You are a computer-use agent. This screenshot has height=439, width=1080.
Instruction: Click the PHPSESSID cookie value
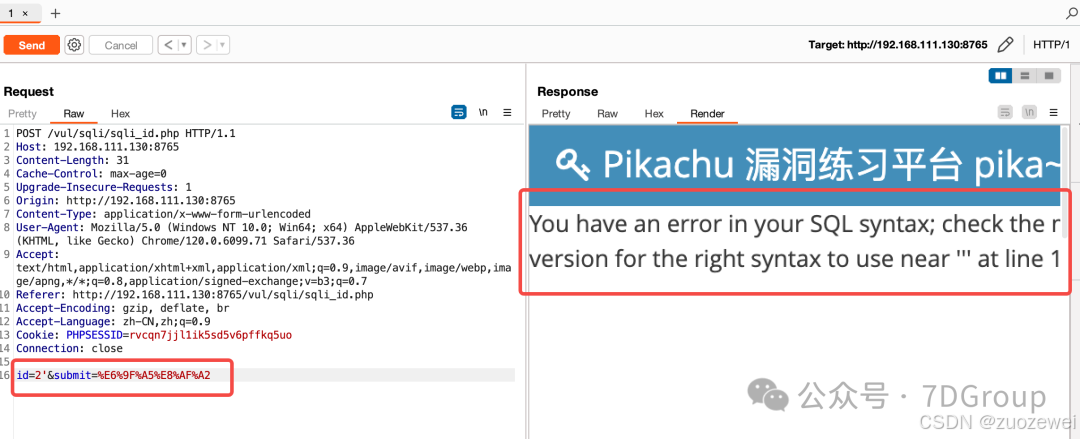coord(211,335)
